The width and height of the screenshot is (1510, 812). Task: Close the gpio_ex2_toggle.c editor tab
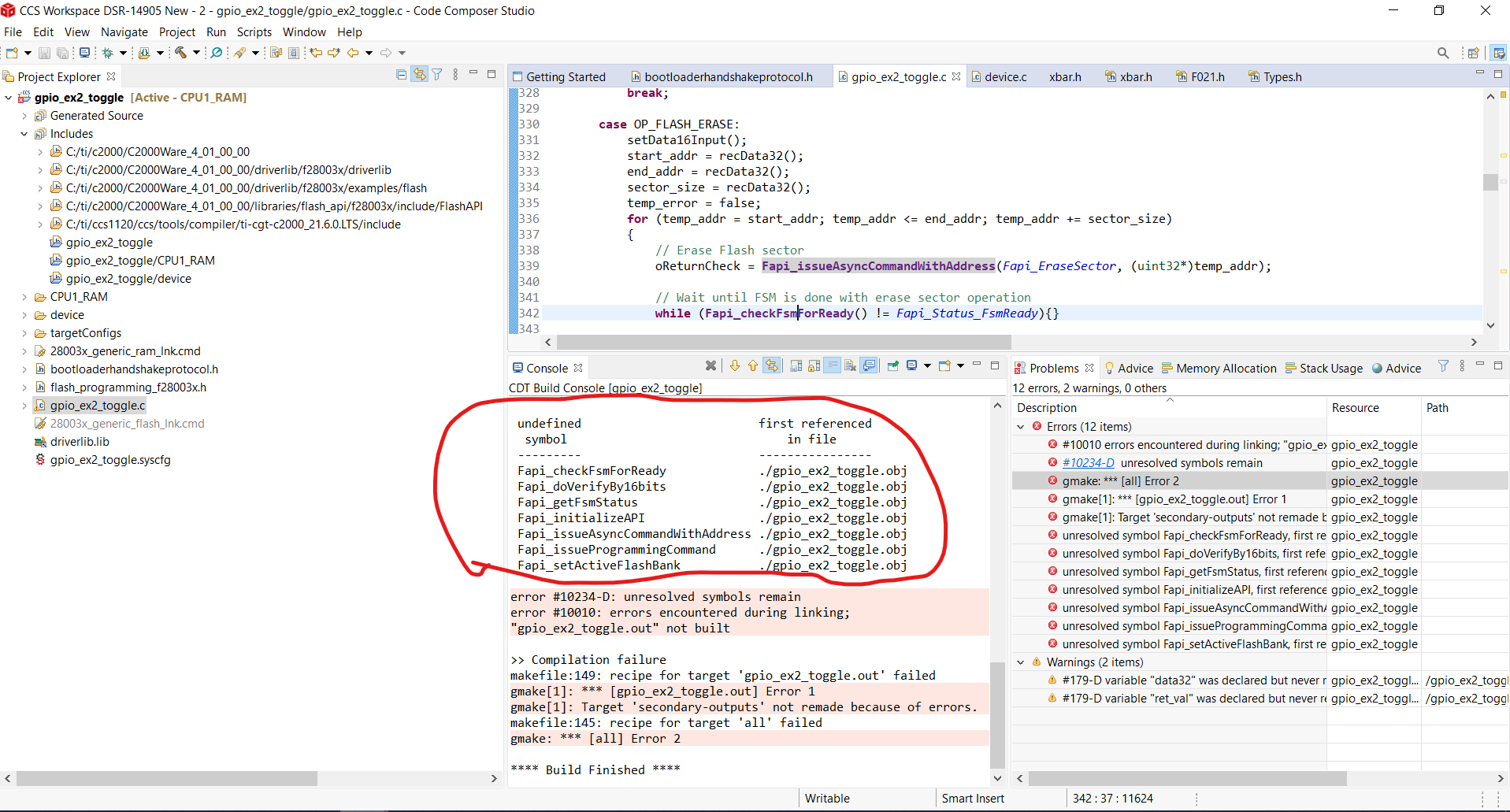click(956, 76)
